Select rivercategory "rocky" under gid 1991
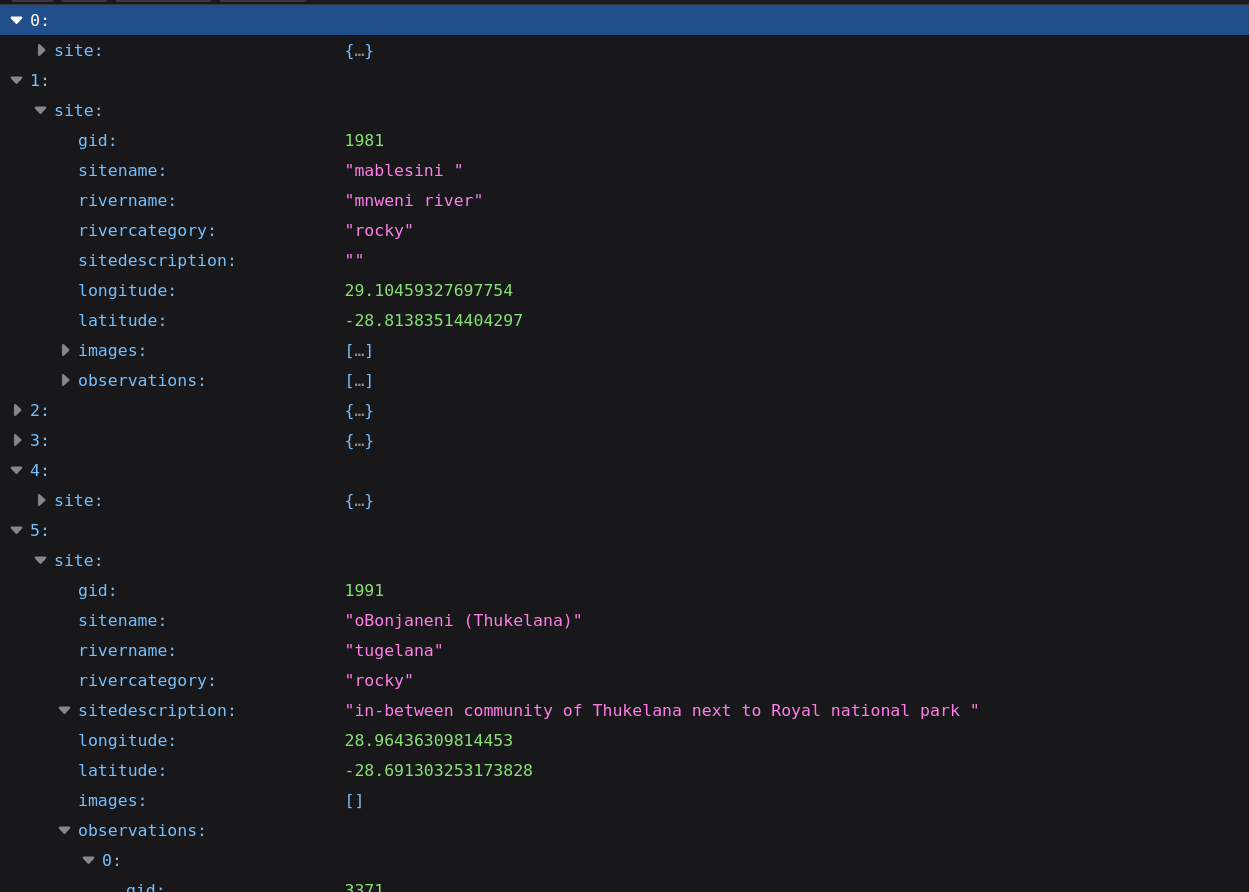The image size is (1249, 892). point(379,681)
